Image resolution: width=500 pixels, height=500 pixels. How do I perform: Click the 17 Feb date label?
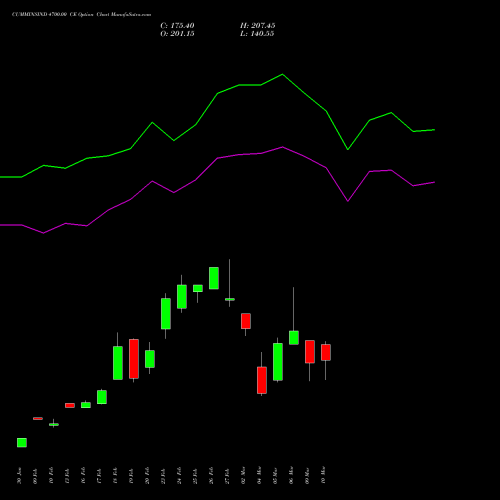(x=99, y=475)
